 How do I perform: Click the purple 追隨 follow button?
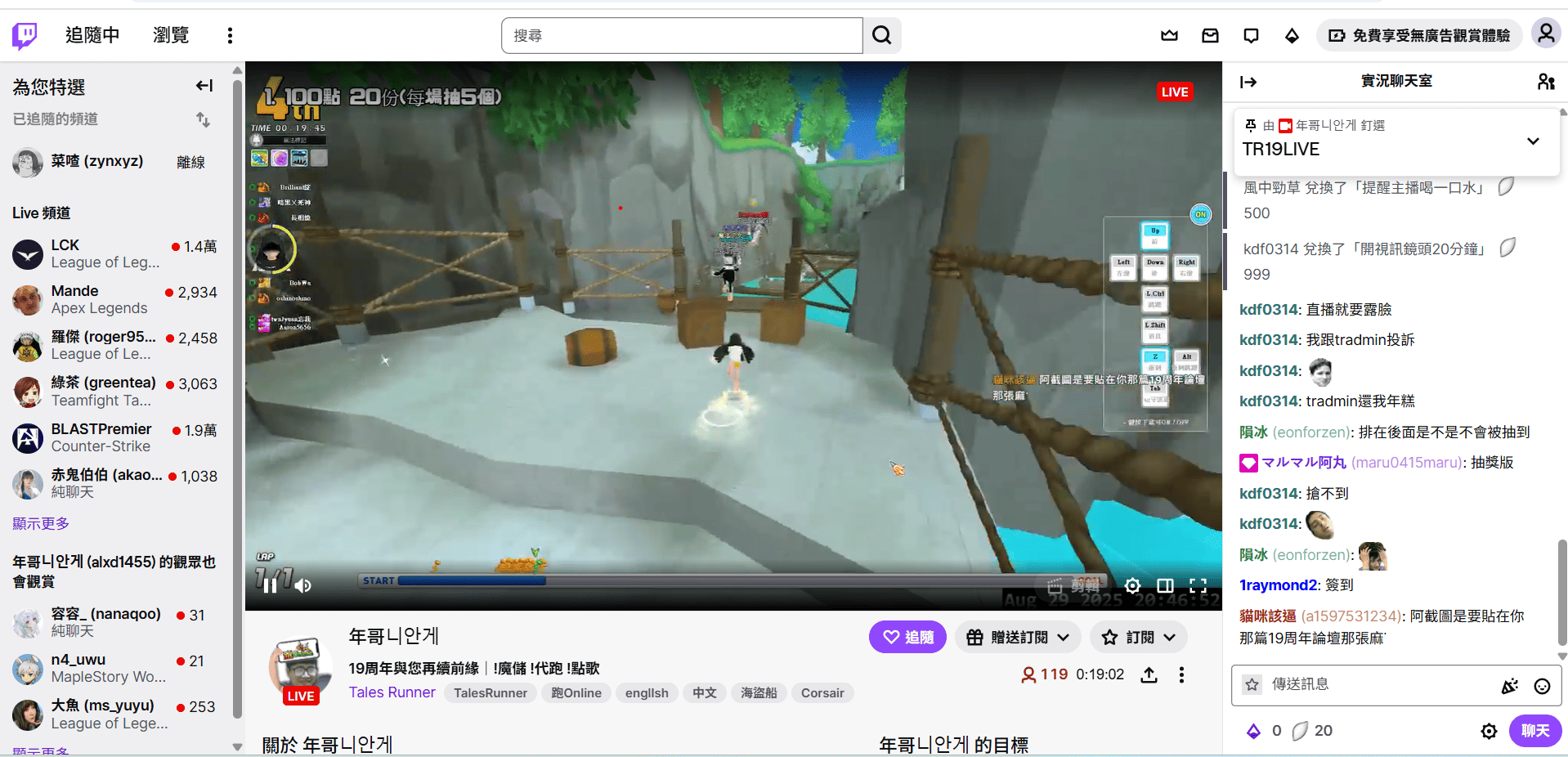pyautogui.click(x=907, y=637)
